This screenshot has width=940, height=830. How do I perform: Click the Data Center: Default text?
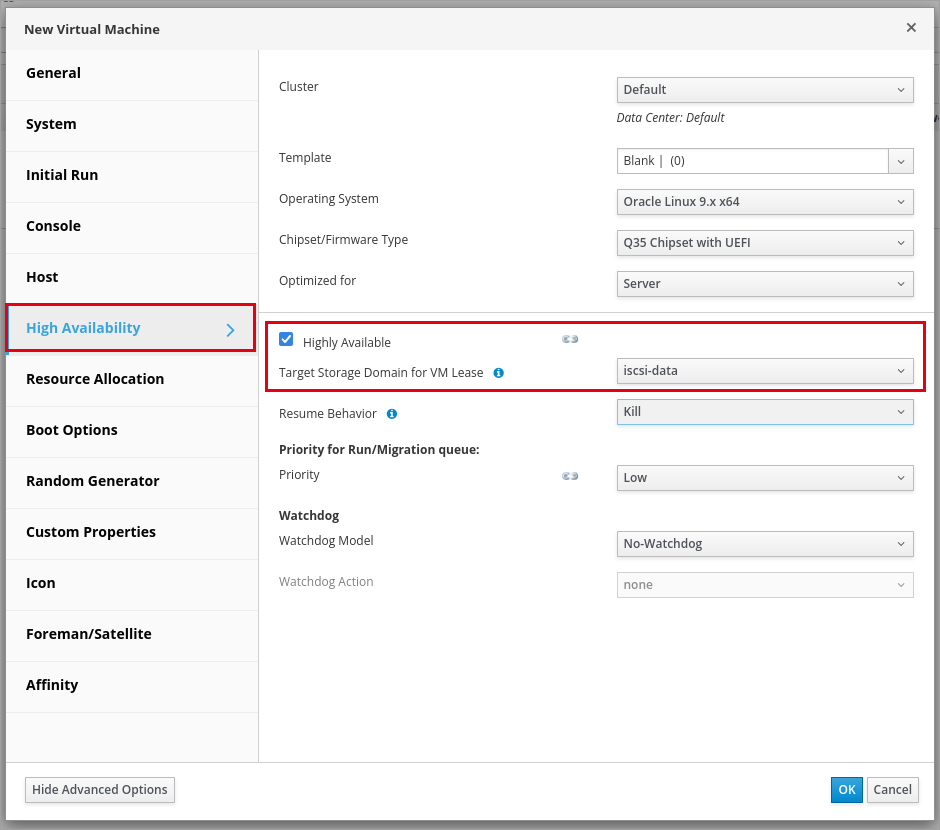[670, 118]
